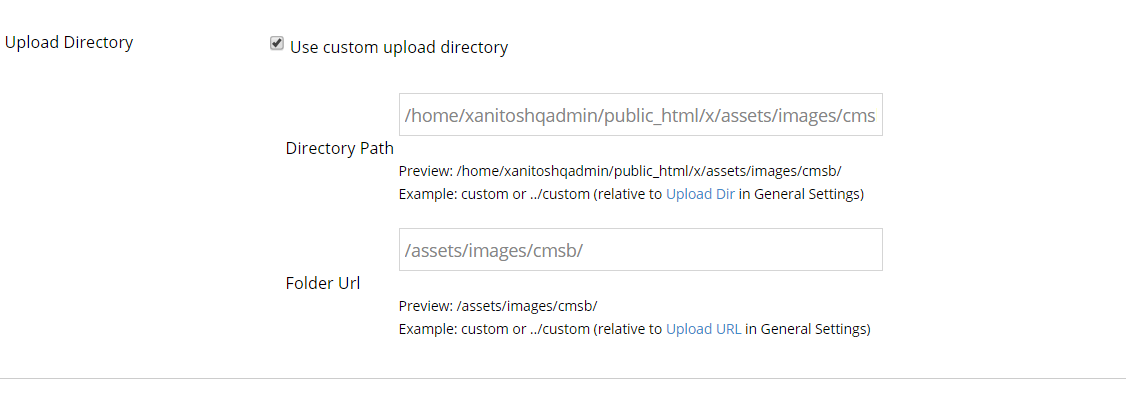Click the 'Use custom upload directory' label text
1126x400 pixels.
[x=399, y=47]
